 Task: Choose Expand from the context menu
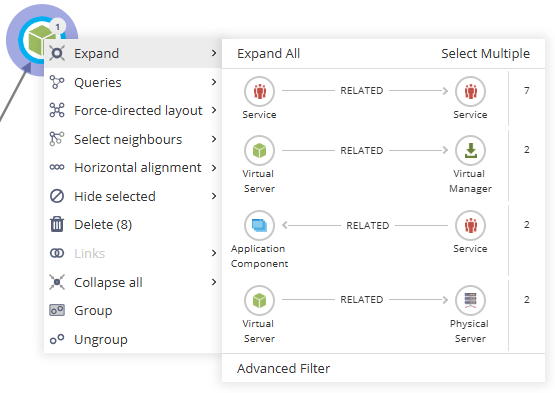[x=133, y=53]
